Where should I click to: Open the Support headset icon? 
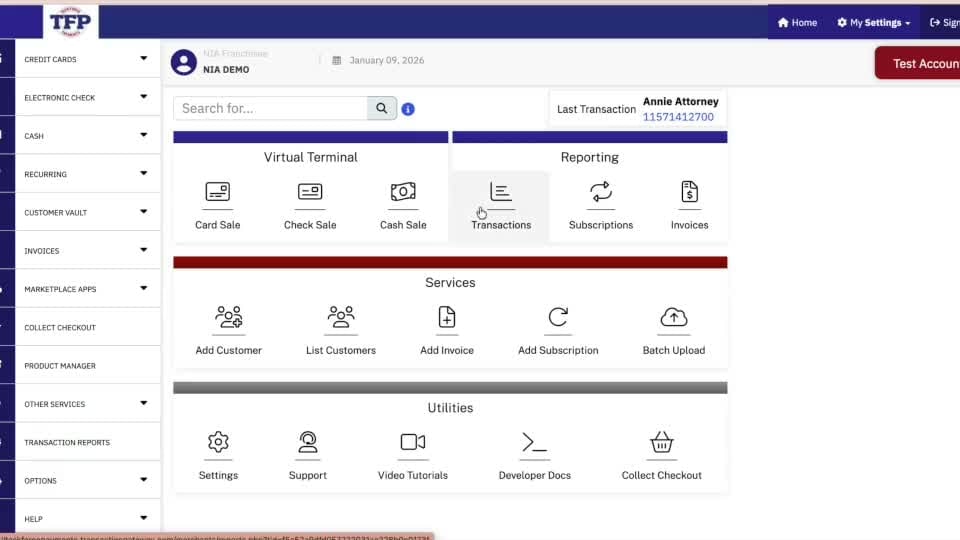(307, 442)
